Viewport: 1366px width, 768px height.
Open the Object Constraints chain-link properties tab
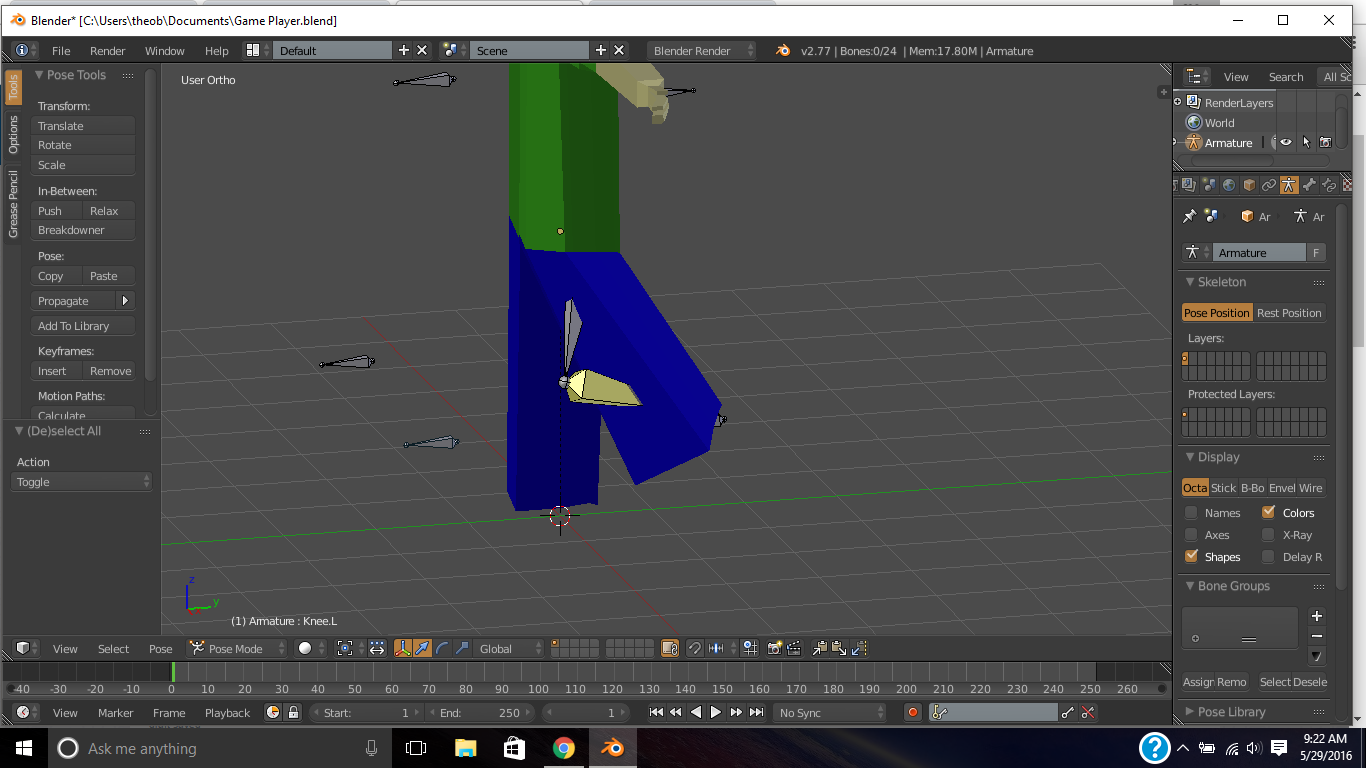point(1268,185)
